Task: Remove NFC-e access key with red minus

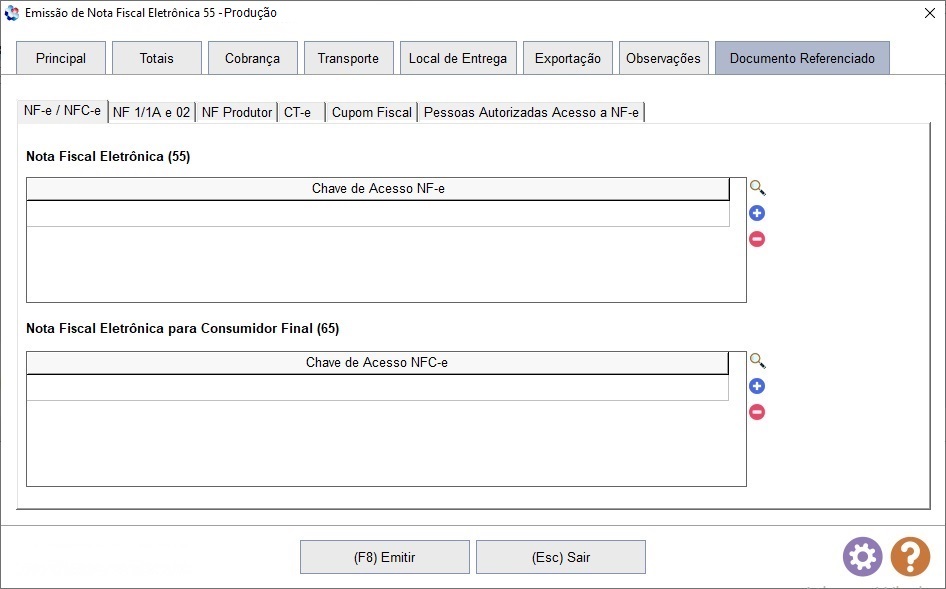Action: pos(757,412)
